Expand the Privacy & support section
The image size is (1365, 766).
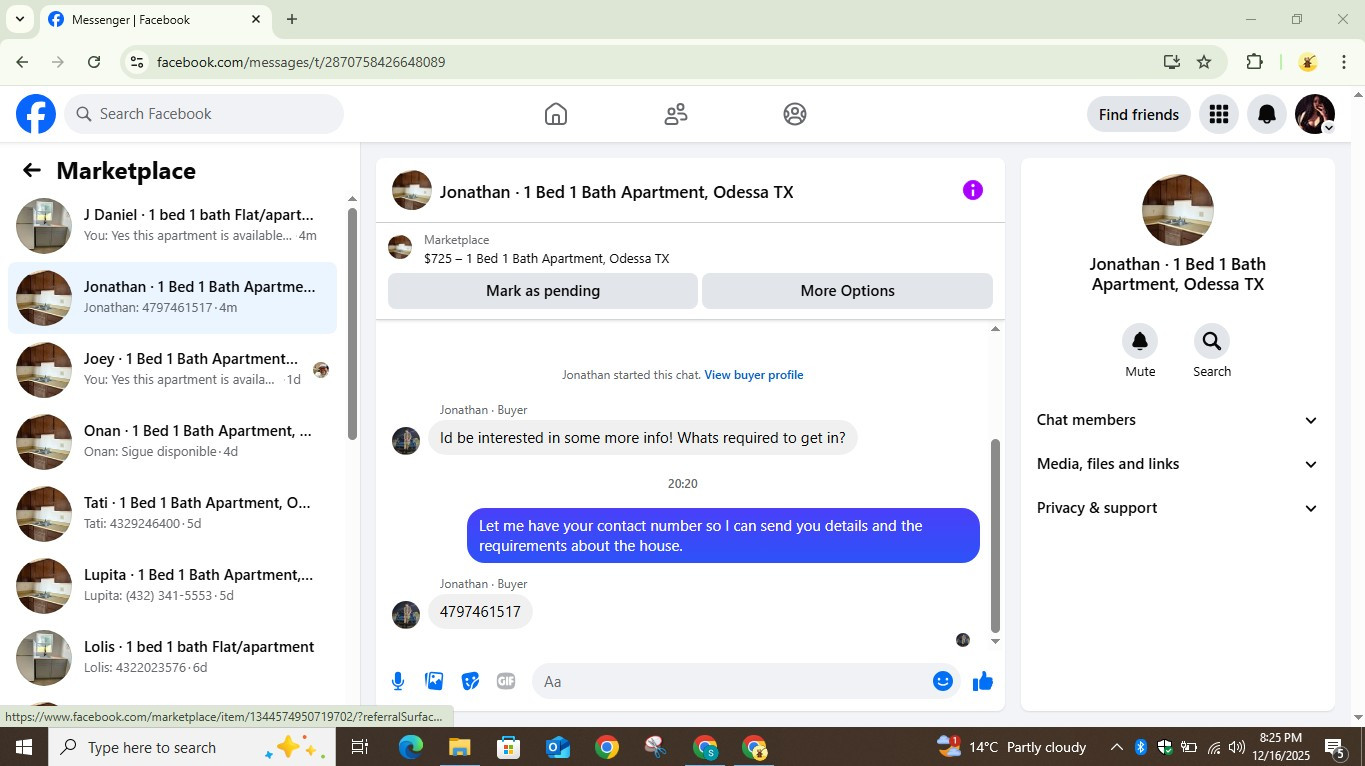pyautogui.click(x=1178, y=508)
